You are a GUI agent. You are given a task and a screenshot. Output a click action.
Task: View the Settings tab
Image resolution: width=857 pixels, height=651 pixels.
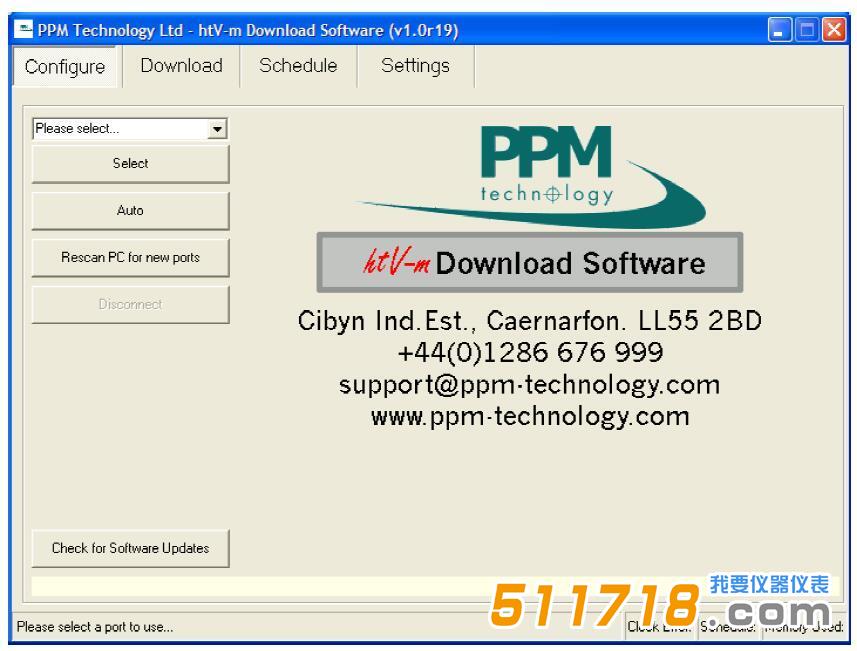(415, 66)
